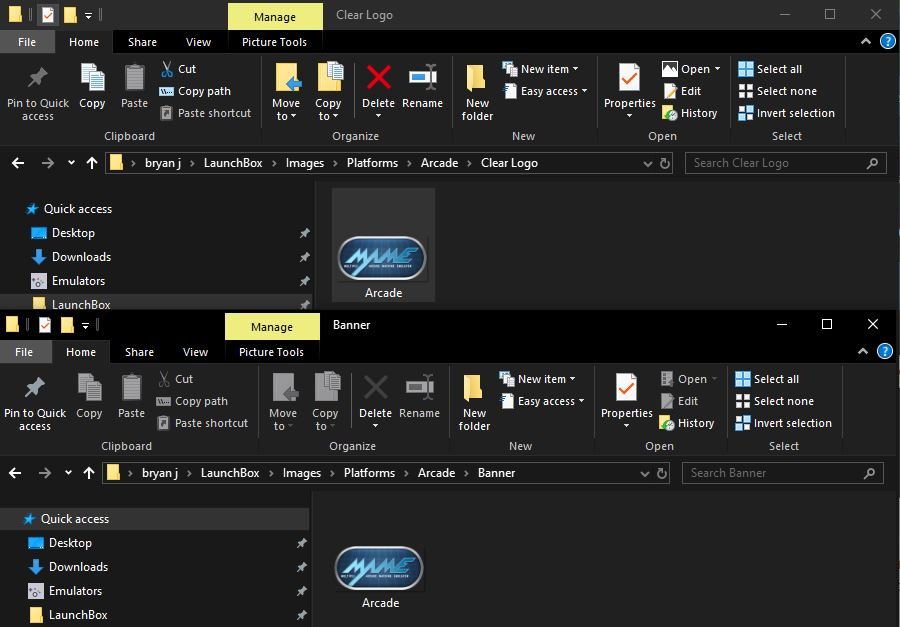Expand address history dropdown in Clear Logo window

[x=648, y=164]
